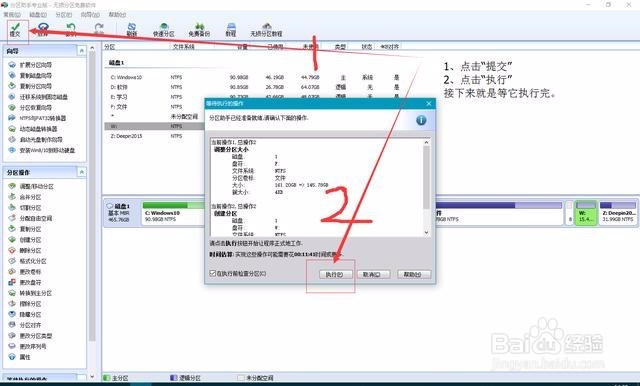Click the 提交 (Apply) green checkmark icon
640x386 pixels.
(15, 27)
